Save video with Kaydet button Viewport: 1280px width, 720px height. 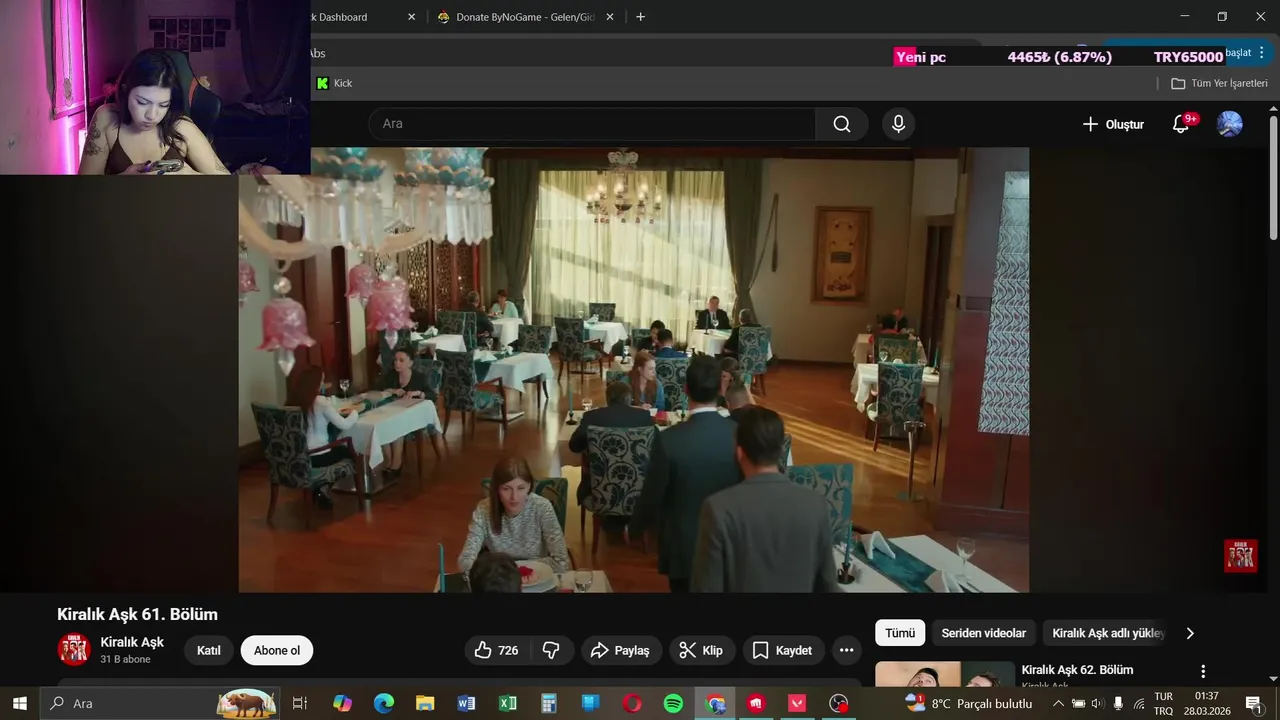783,650
